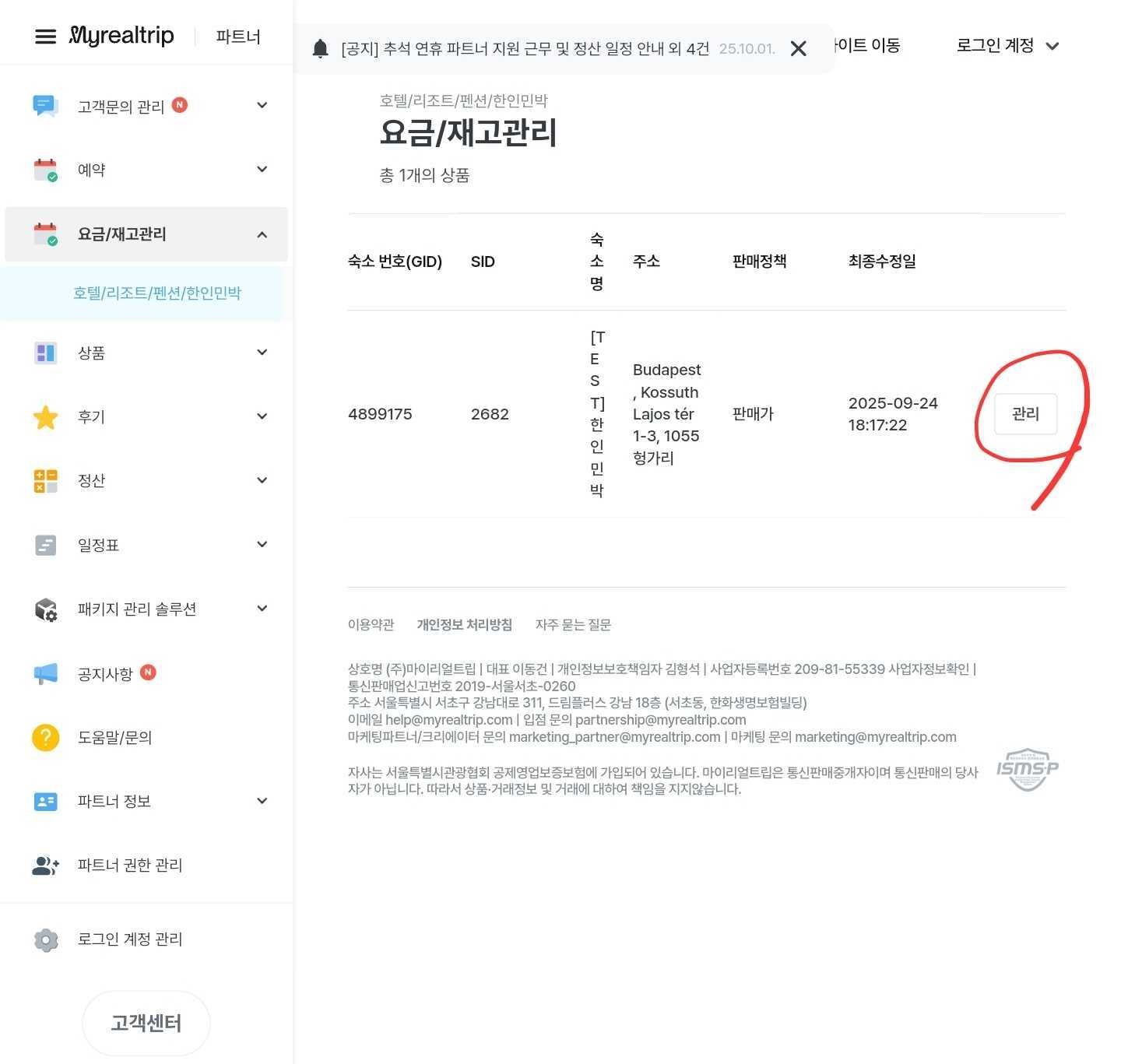Click the 고객문의 관리 chat bubble icon

45,106
